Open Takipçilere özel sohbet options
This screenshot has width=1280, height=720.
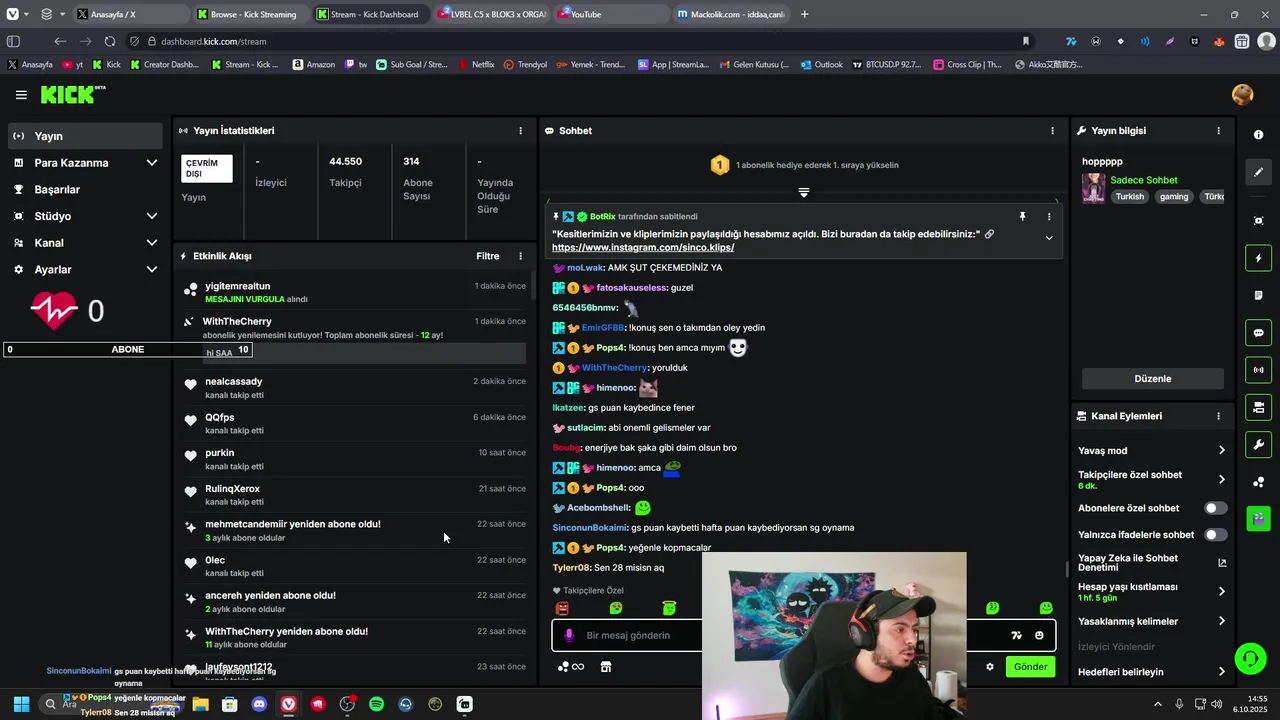[x=1151, y=480]
